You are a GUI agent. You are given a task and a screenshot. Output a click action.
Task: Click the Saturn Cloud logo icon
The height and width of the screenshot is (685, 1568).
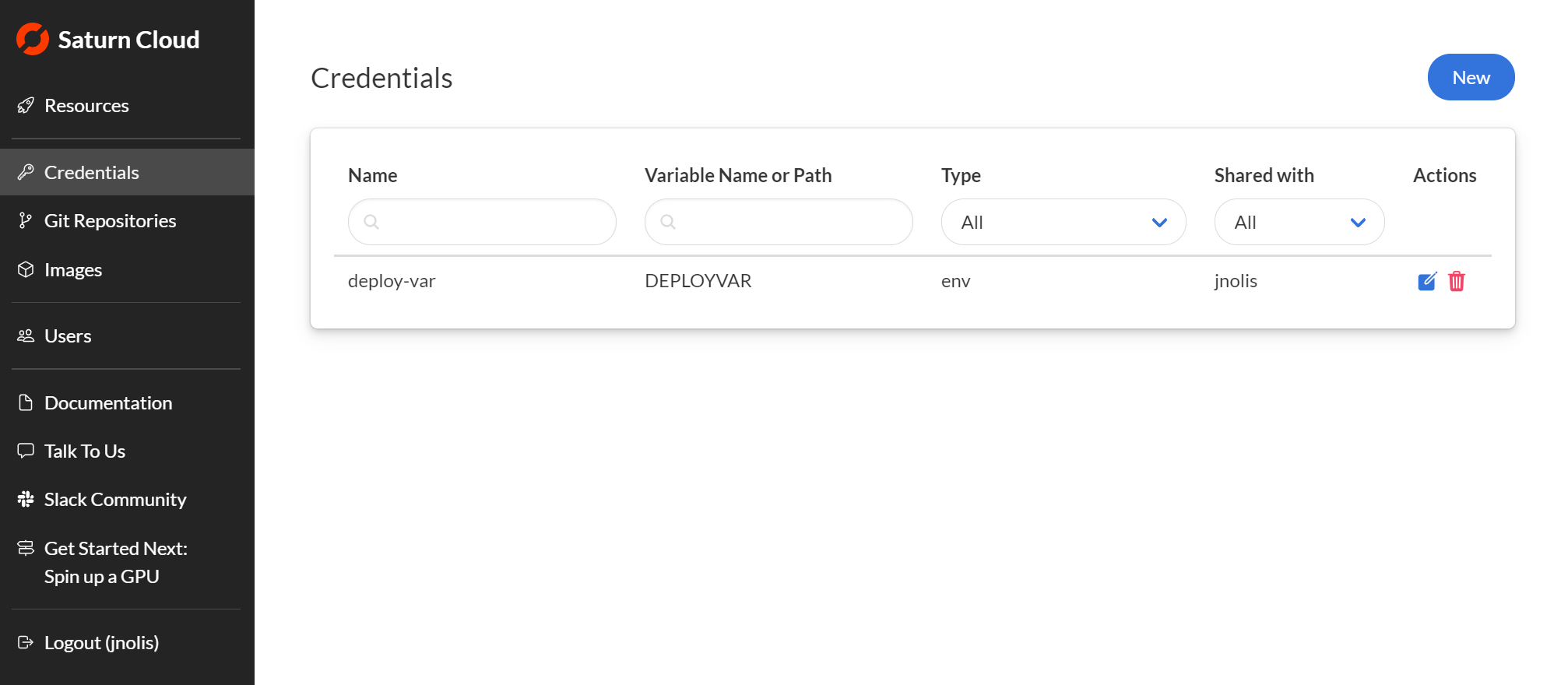[33, 39]
